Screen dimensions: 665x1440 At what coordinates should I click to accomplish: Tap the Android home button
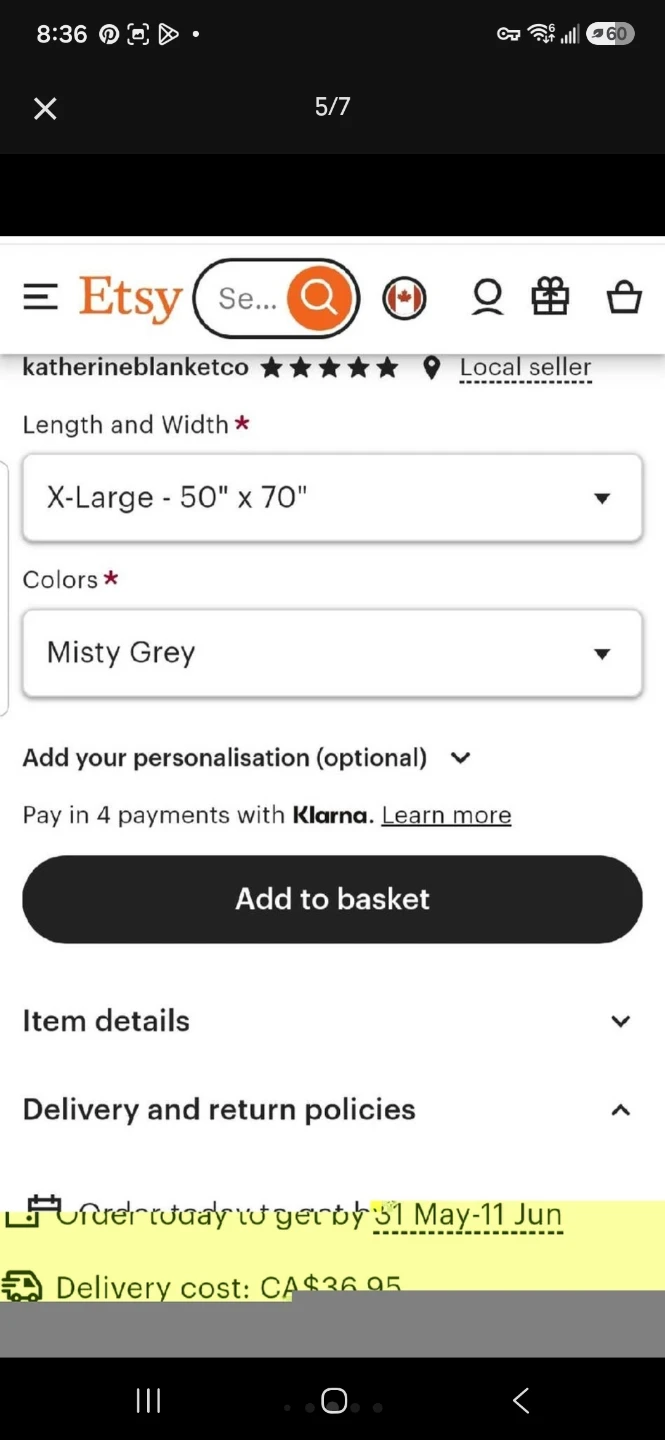coord(334,1400)
